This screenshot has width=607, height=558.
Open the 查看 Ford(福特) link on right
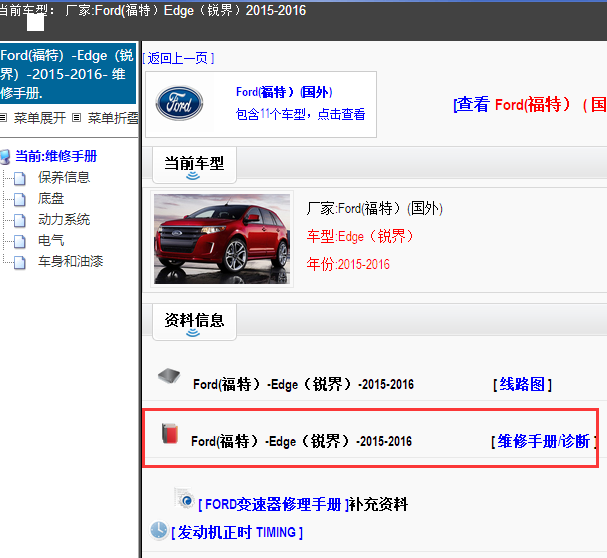[530, 105]
